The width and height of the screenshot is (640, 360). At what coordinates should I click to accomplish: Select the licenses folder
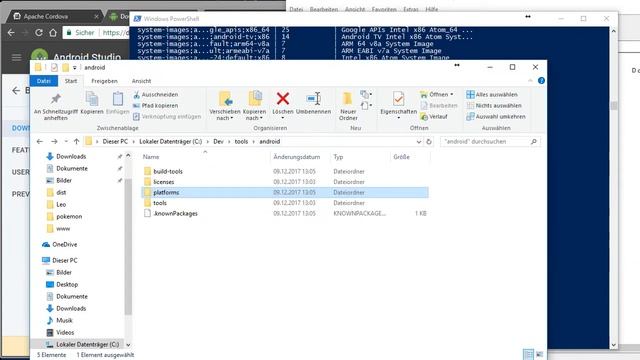click(285, 182)
